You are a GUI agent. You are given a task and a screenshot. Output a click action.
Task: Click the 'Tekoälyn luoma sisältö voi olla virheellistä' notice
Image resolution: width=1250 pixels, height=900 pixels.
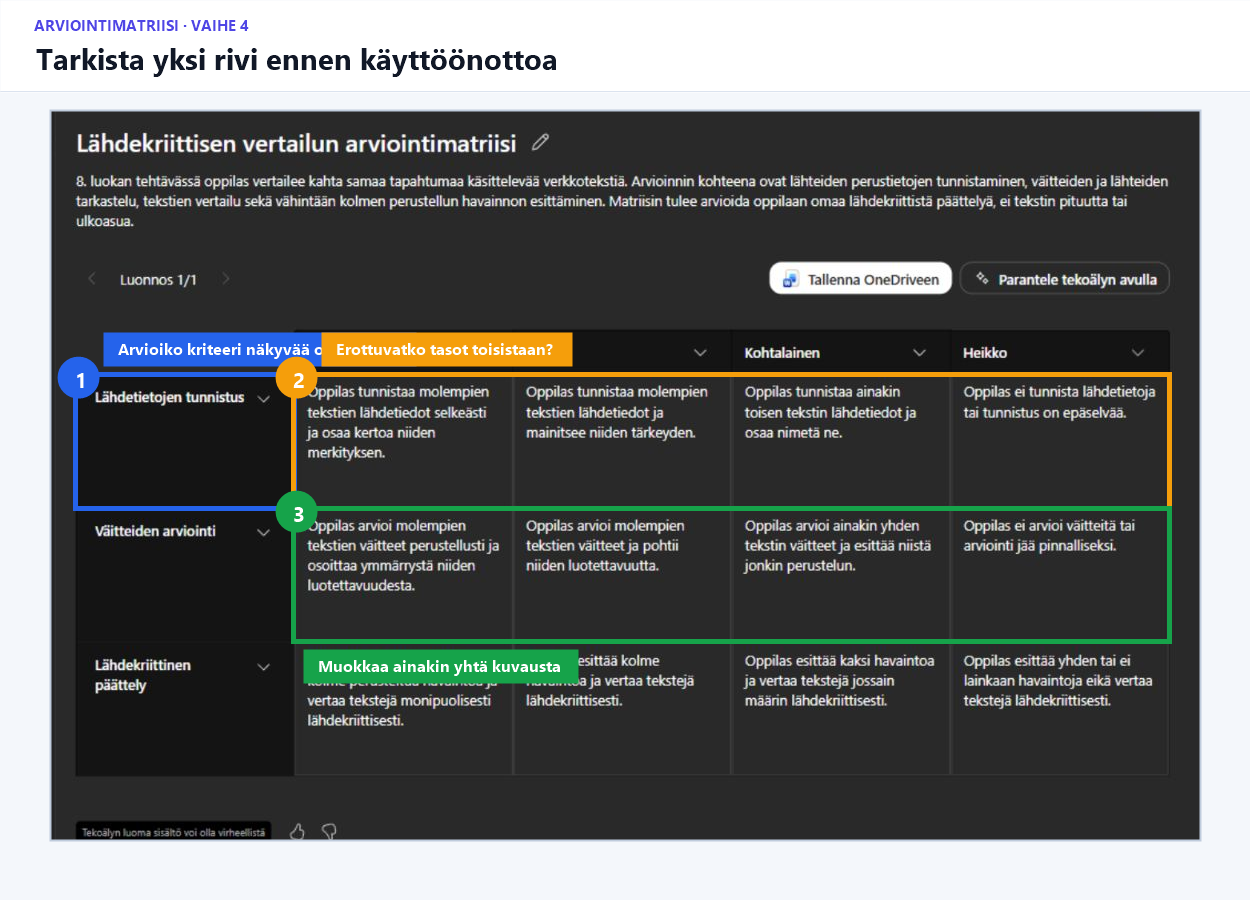[x=173, y=831]
